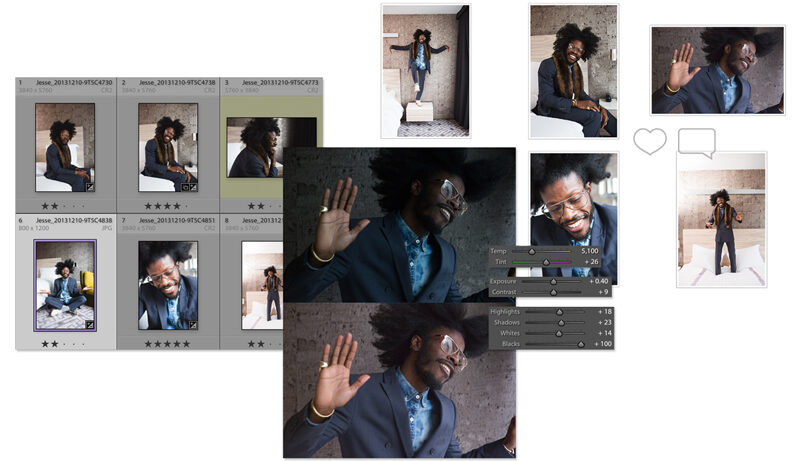Click the brightened after image at bottom
Image resolution: width=800 pixels, height=461 pixels.
(x=399, y=380)
